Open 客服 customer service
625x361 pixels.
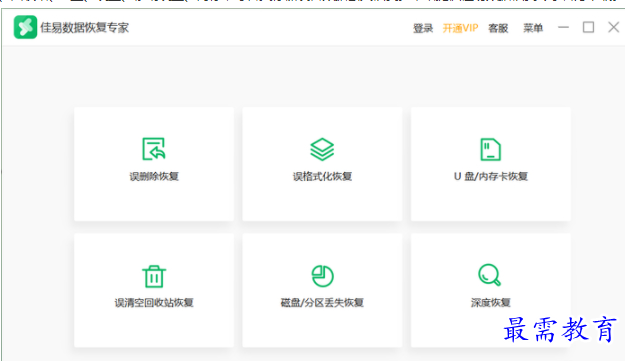[x=498, y=28]
